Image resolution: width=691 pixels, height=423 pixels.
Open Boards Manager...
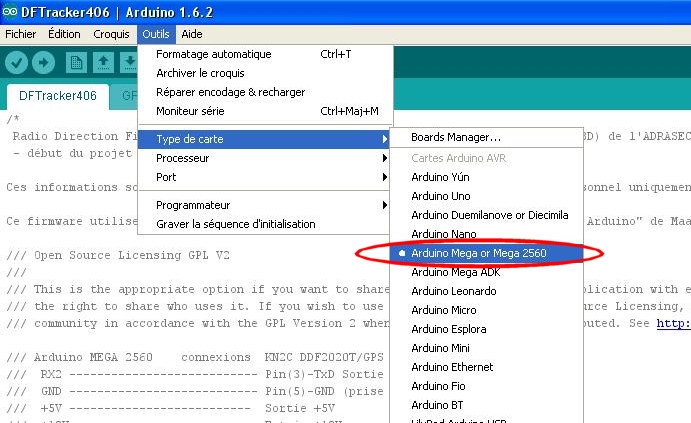point(487,137)
